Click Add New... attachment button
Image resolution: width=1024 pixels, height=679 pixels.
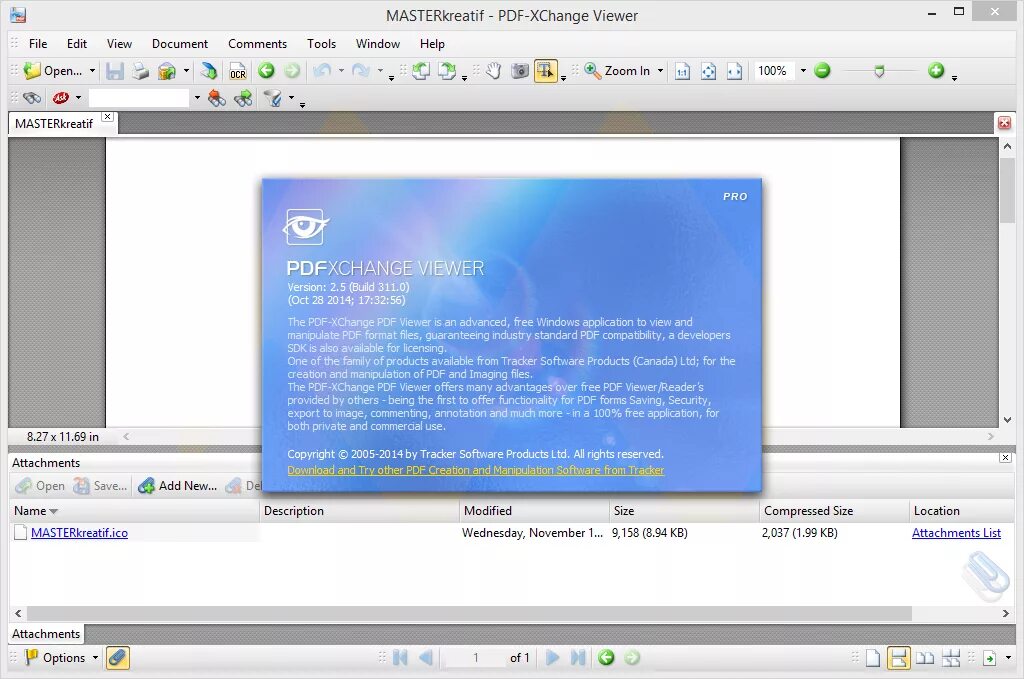178,486
